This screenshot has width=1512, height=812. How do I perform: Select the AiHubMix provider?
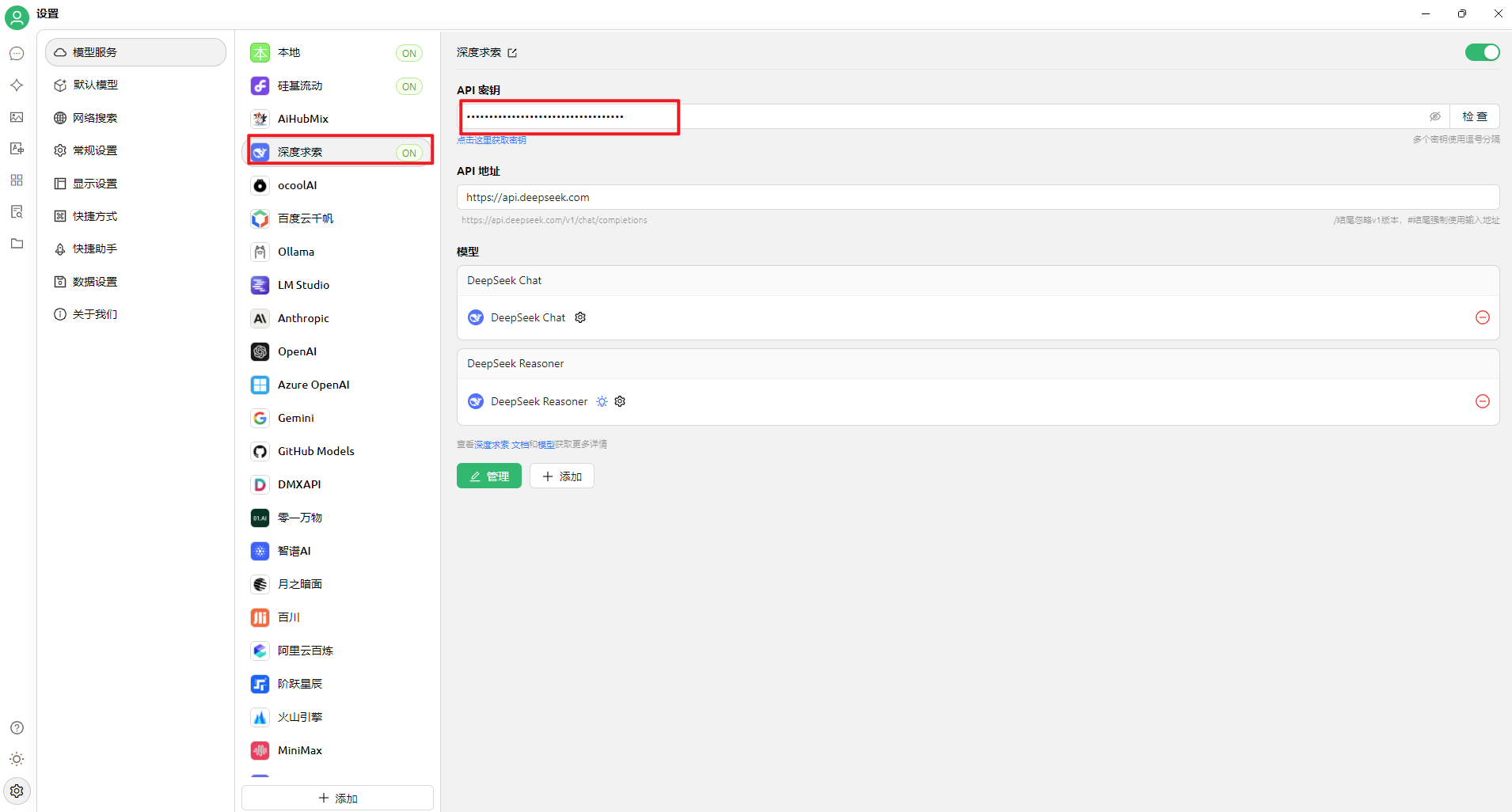337,119
